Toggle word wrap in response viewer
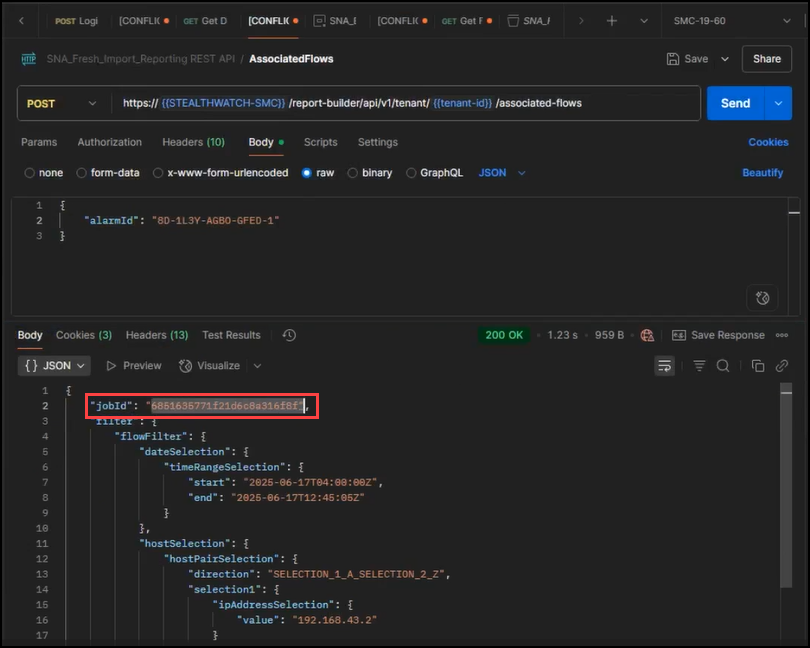 click(665, 366)
